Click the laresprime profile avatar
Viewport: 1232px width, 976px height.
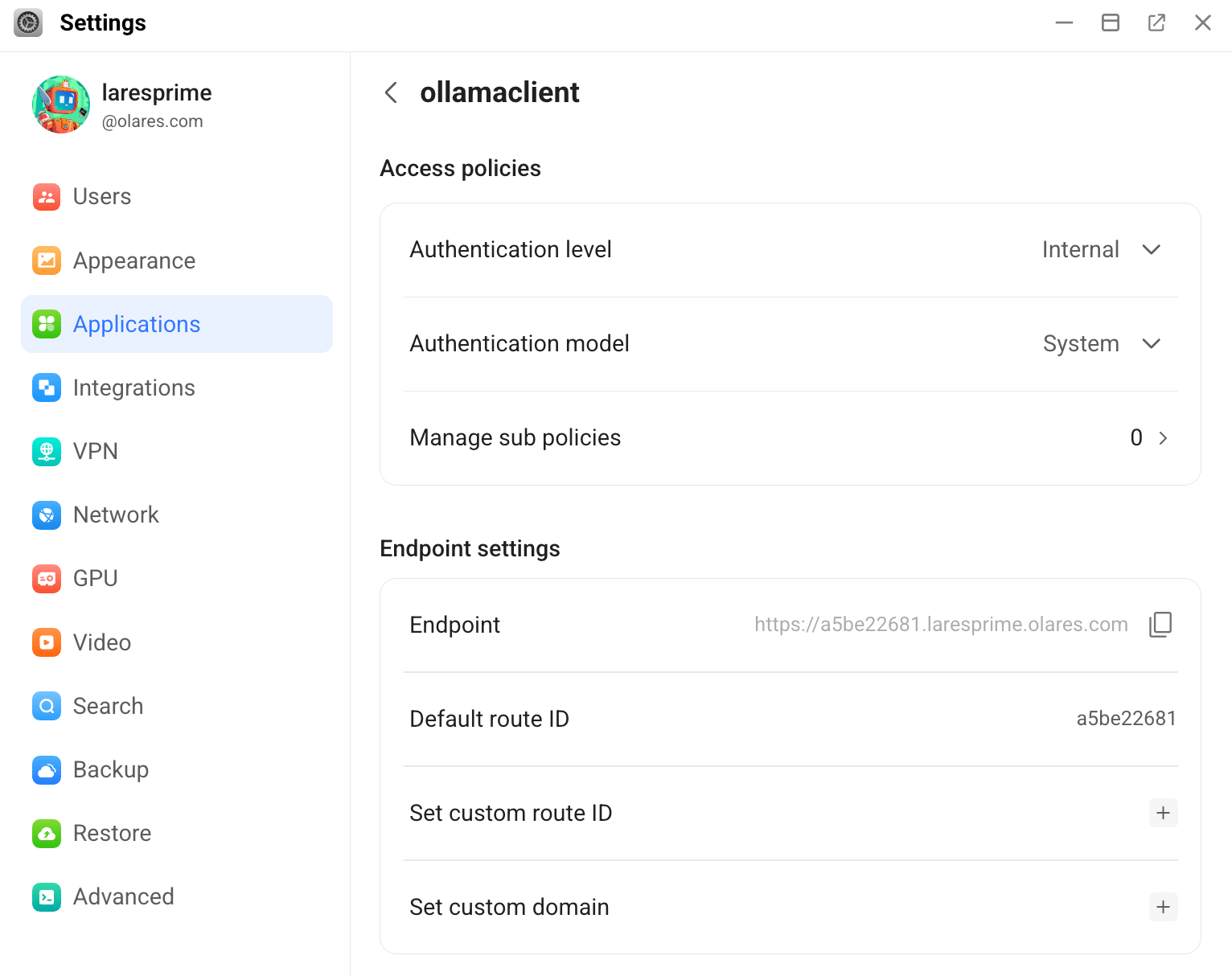[61, 105]
